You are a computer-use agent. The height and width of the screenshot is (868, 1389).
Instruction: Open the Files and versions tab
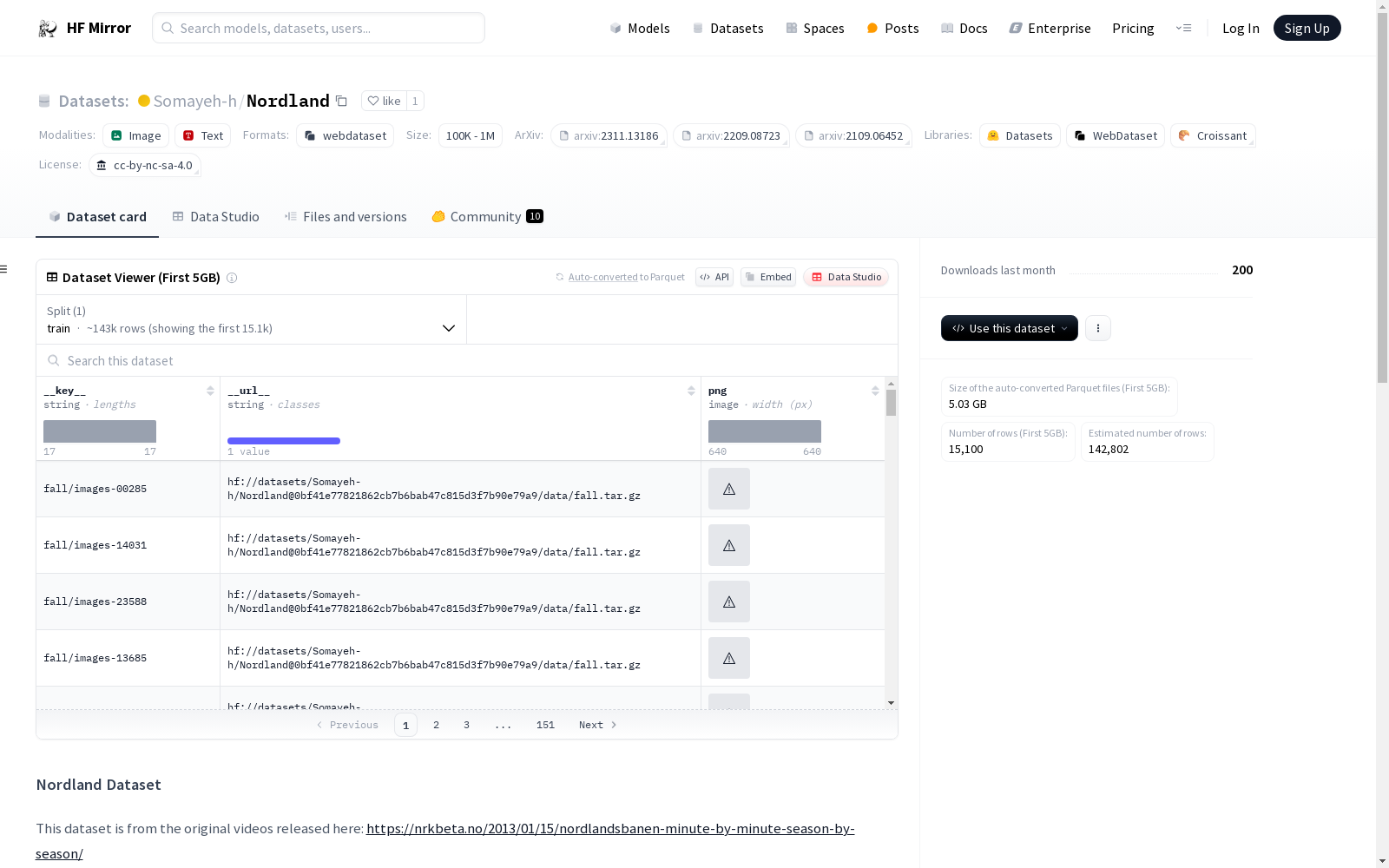pos(346,217)
